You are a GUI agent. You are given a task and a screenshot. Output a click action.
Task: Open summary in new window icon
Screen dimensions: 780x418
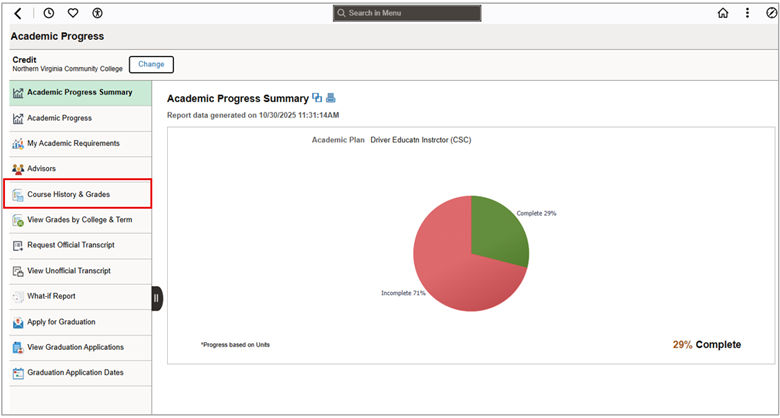317,98
